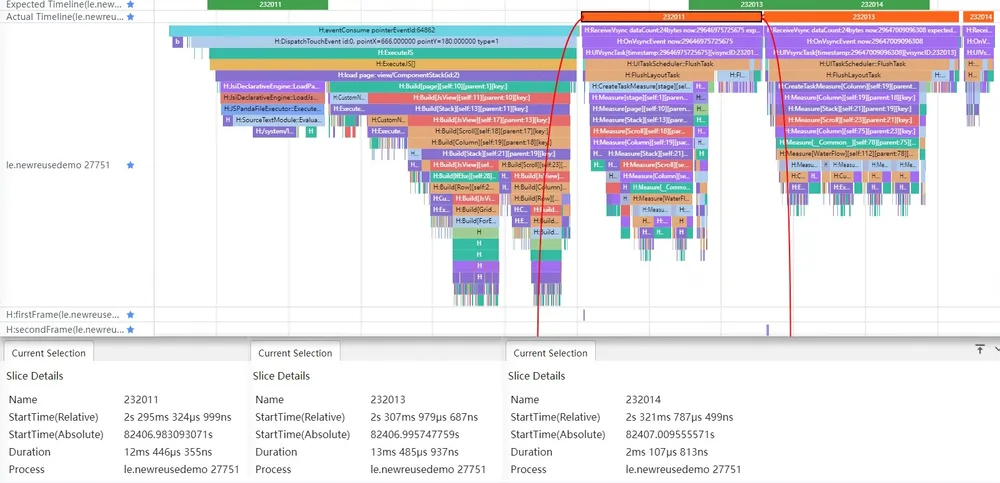Click the star next to H:firstFrame row

click(130, 315)
